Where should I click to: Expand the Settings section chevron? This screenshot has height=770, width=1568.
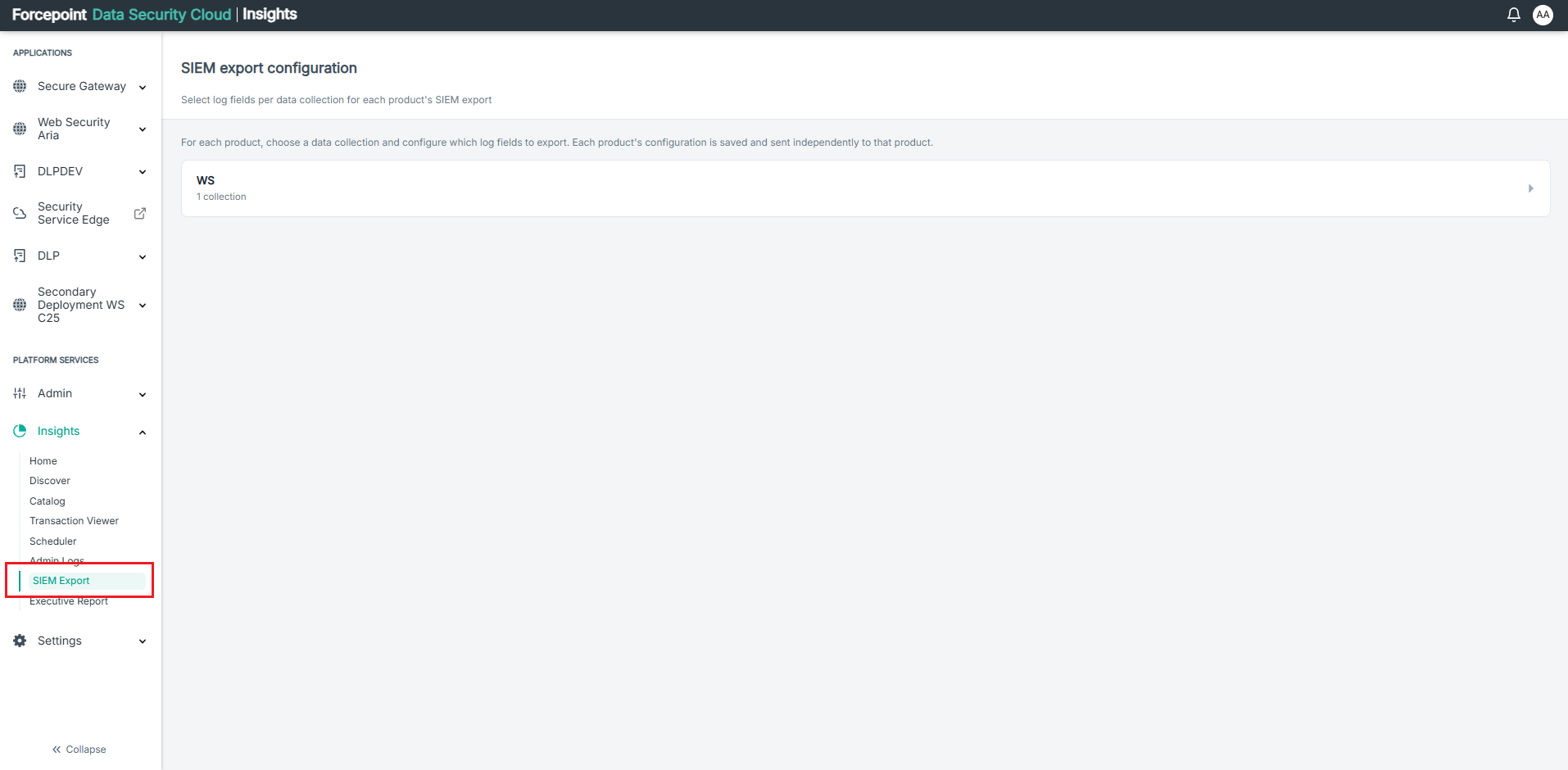pyautogui.click(x=143, y=641)
